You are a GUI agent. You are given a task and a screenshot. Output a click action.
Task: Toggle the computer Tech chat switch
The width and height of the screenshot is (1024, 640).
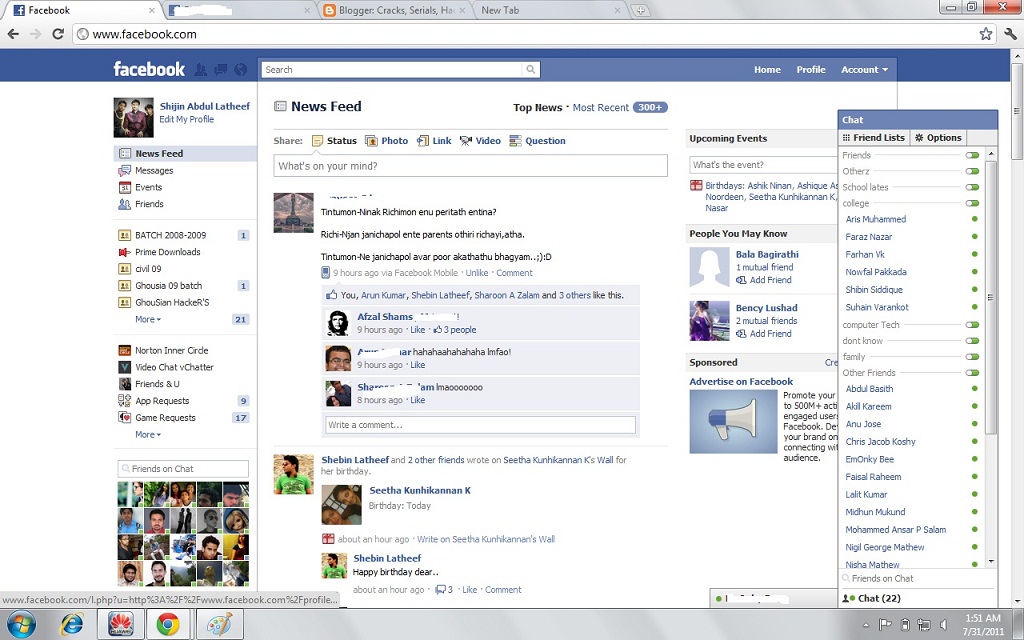coord(972,325)
